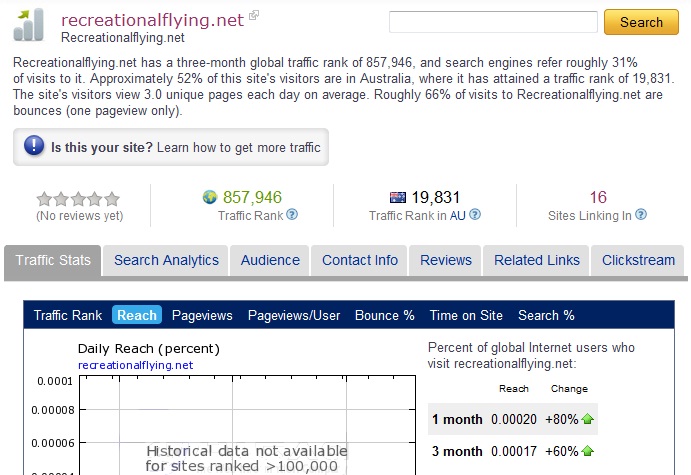Click the blue exclamation info icon

(34, 146)
